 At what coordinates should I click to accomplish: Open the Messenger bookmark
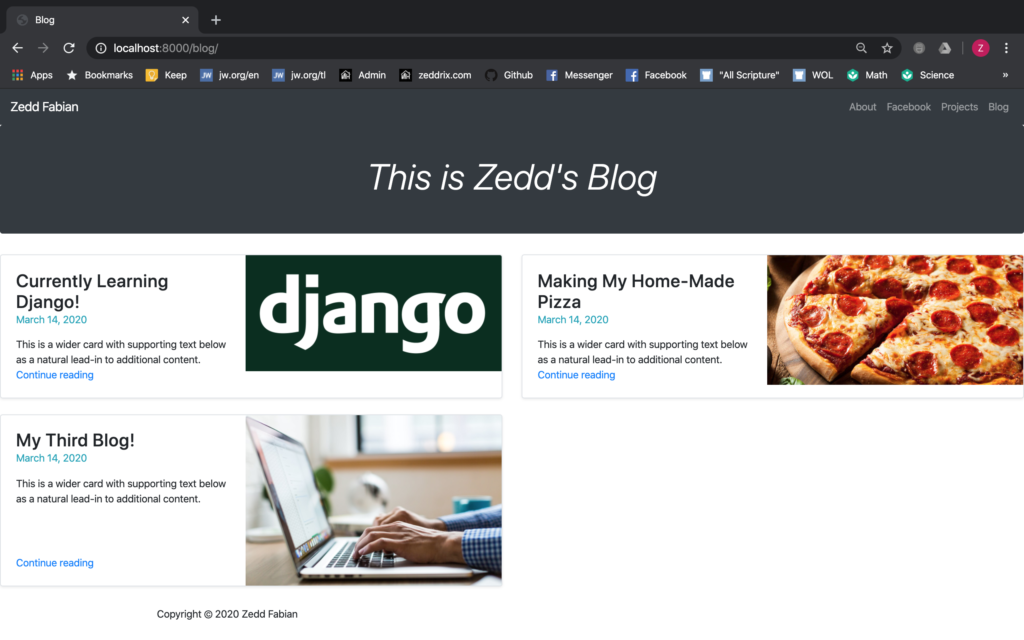579,75
